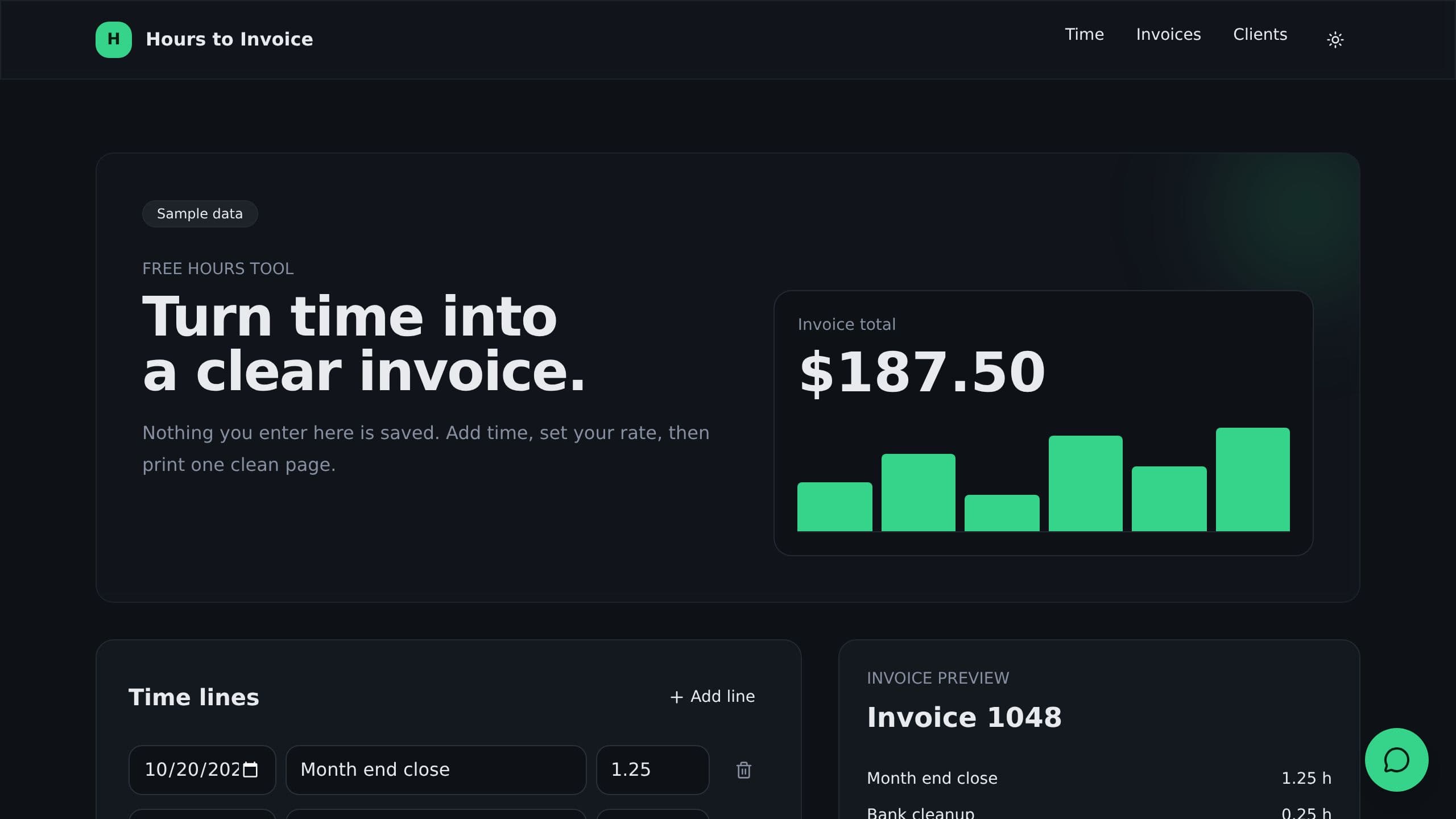Click the $187.50 invoice total

[922, 373]
